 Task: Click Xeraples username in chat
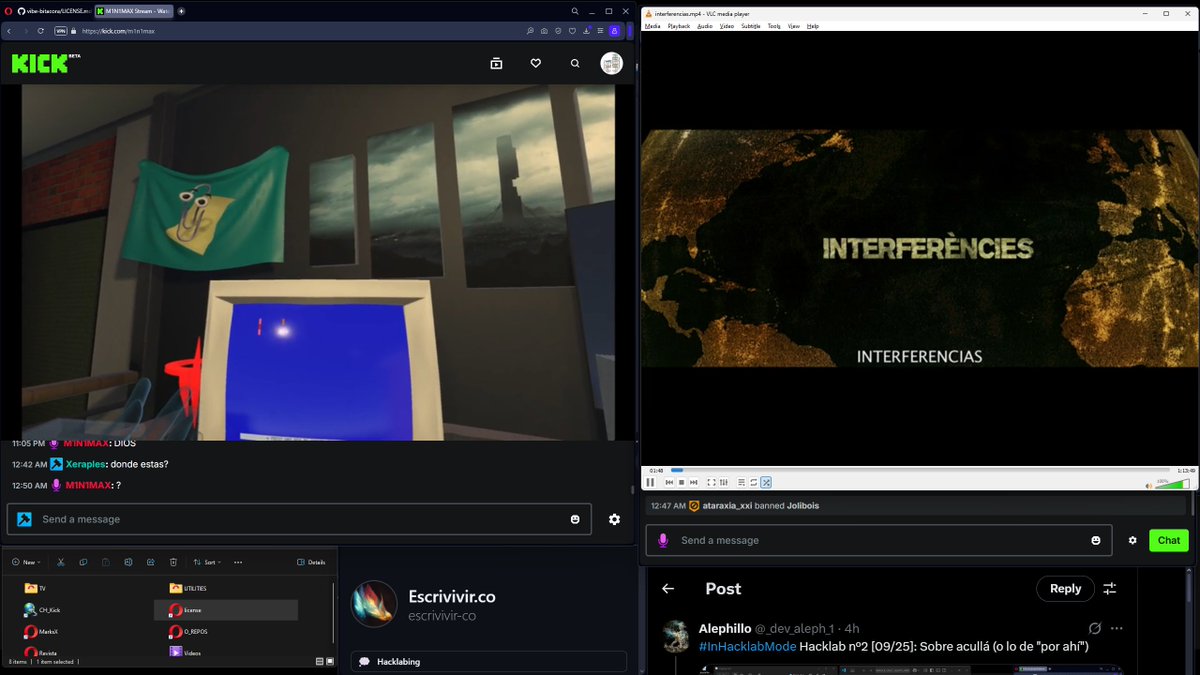pyautogui.click(x=85, y=464)
